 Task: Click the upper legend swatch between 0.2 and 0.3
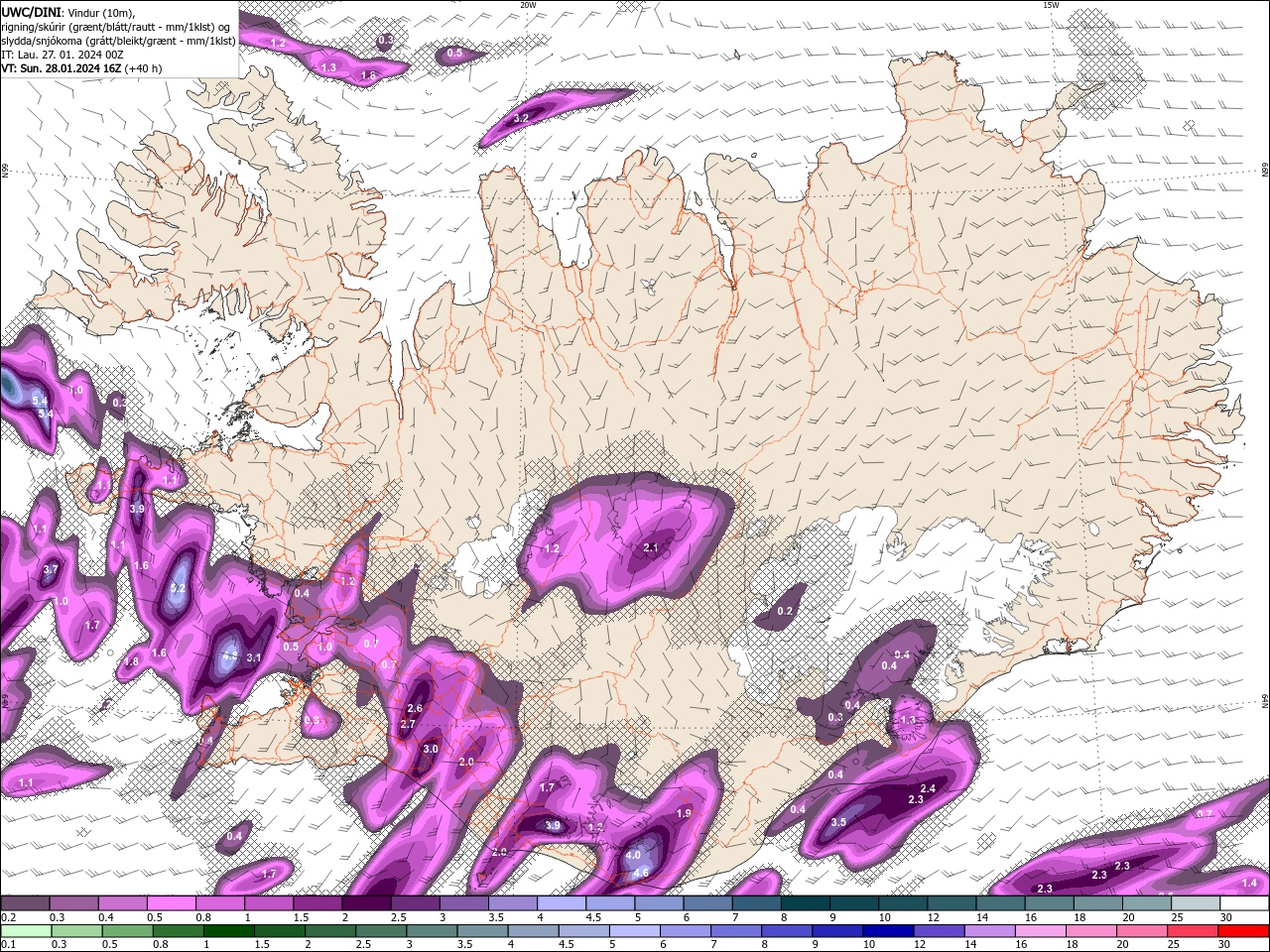pos(25,903)
